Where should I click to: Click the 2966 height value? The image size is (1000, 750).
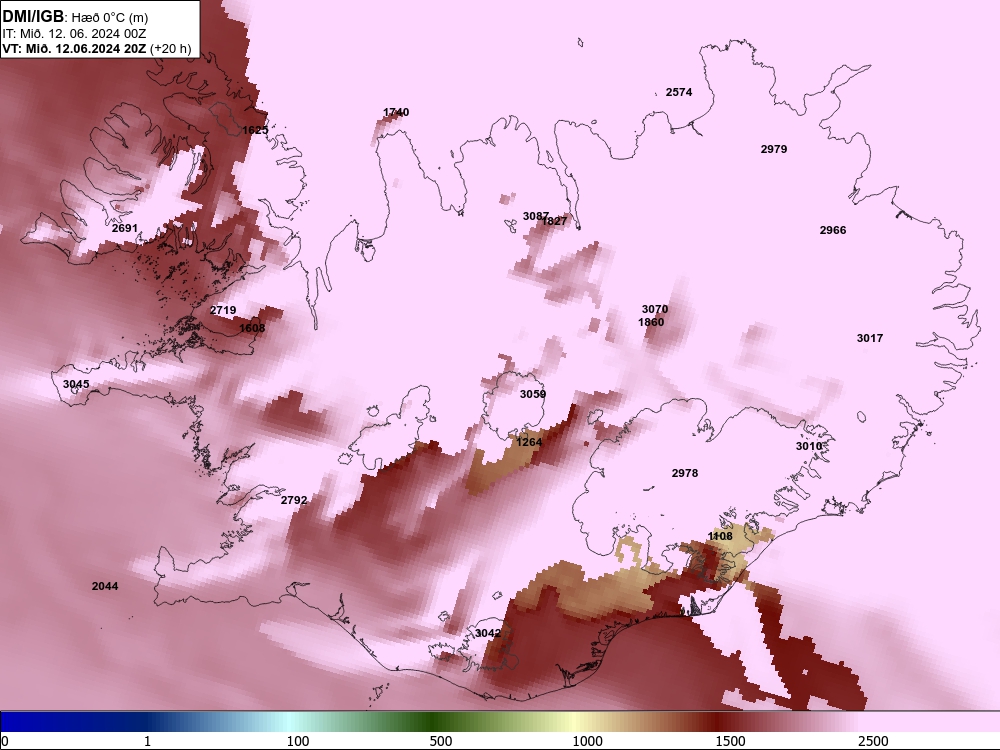click(x=833, y=230)
